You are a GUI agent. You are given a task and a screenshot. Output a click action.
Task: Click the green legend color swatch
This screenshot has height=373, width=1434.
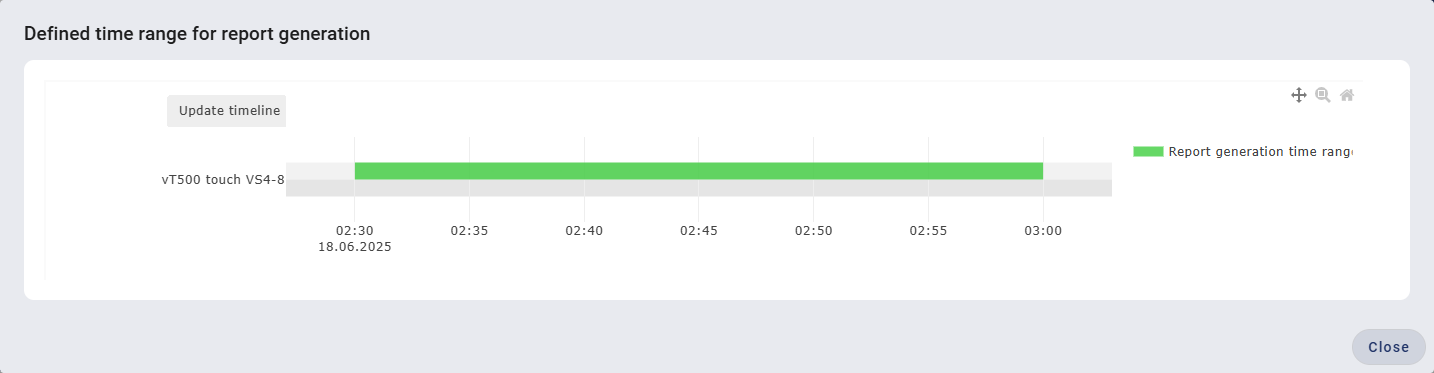[x=1148, y=151]
